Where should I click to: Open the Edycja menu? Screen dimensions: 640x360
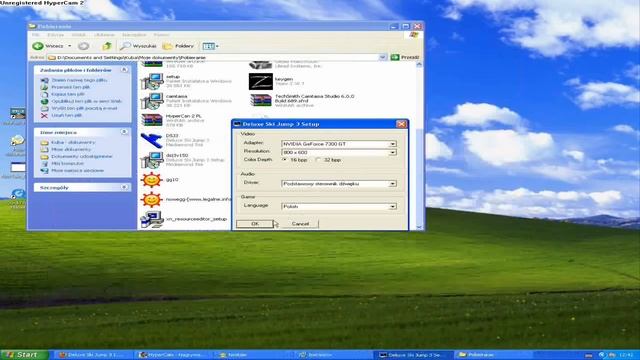coord(56,35)
